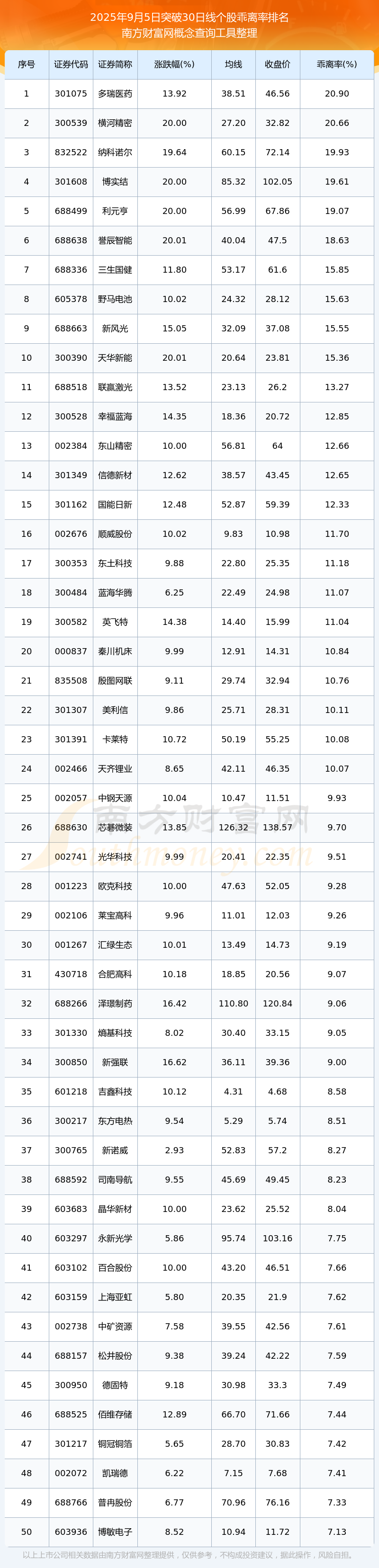
Task: Click stock name 东方电热
Action: (115, 1121)
